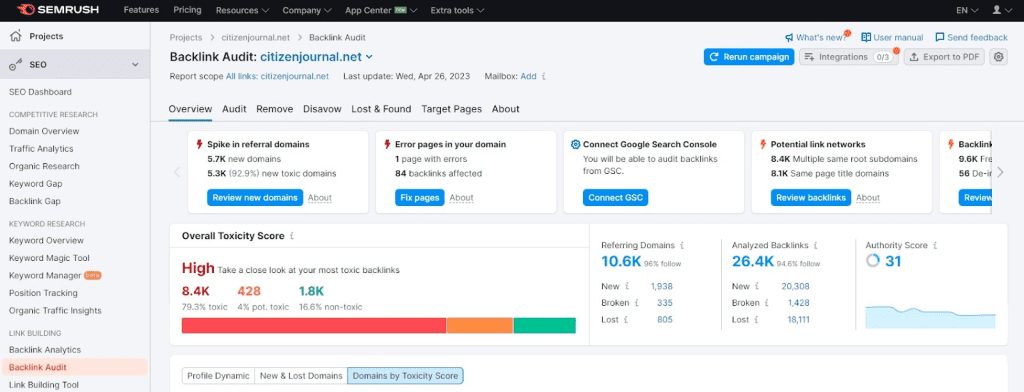Viewport: 1024px width, 392px height.
Task: Select Domains by Toxicity Score toggle
Action: [405, 376]
